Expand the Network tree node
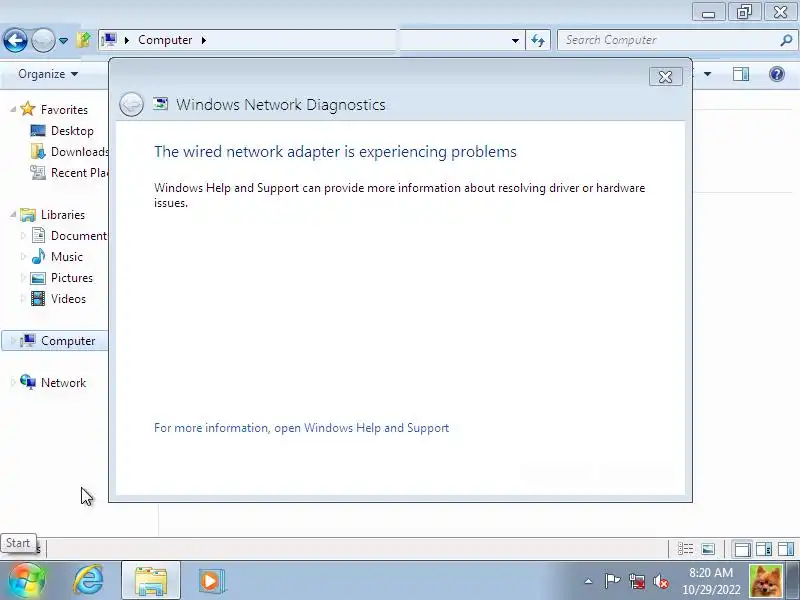800x600 pixels. (13, 383)
